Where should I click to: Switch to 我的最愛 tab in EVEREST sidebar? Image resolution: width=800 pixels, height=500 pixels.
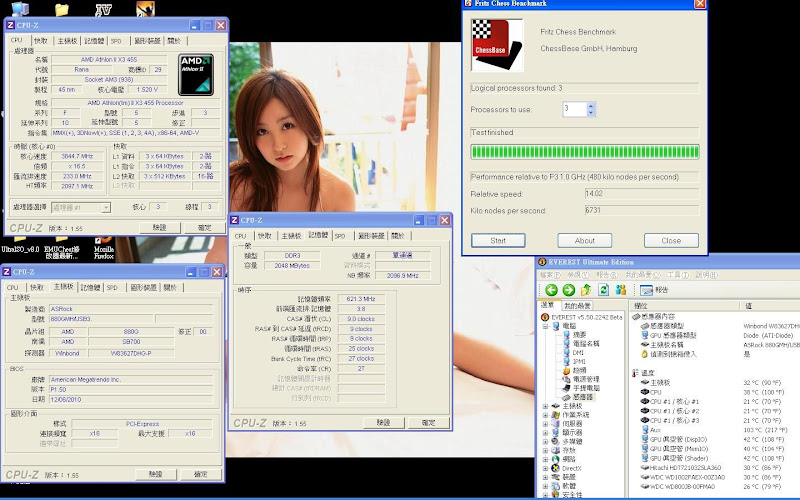pos(577,306)
